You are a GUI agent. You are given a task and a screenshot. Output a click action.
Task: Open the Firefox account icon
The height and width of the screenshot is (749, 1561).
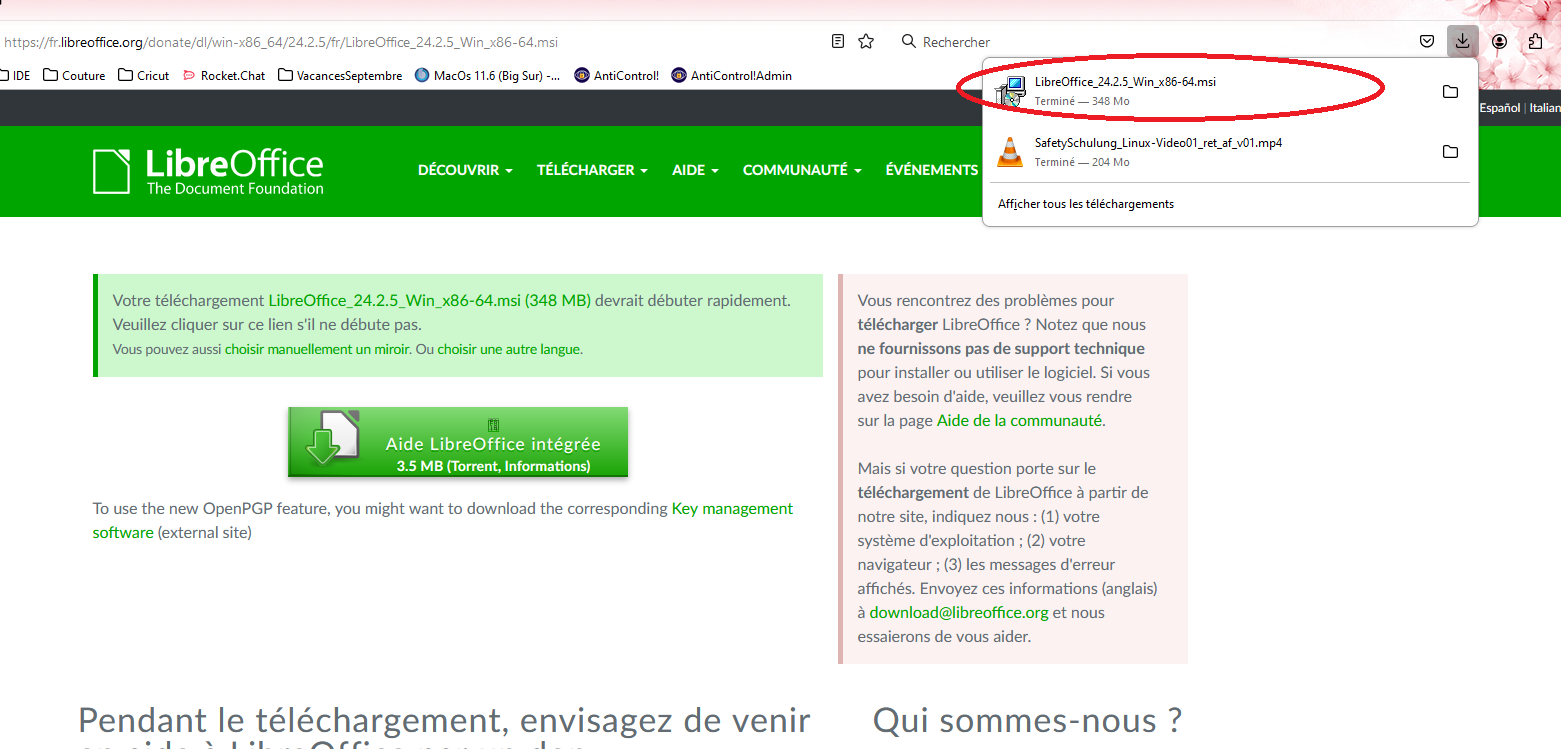coord(1499,41)
